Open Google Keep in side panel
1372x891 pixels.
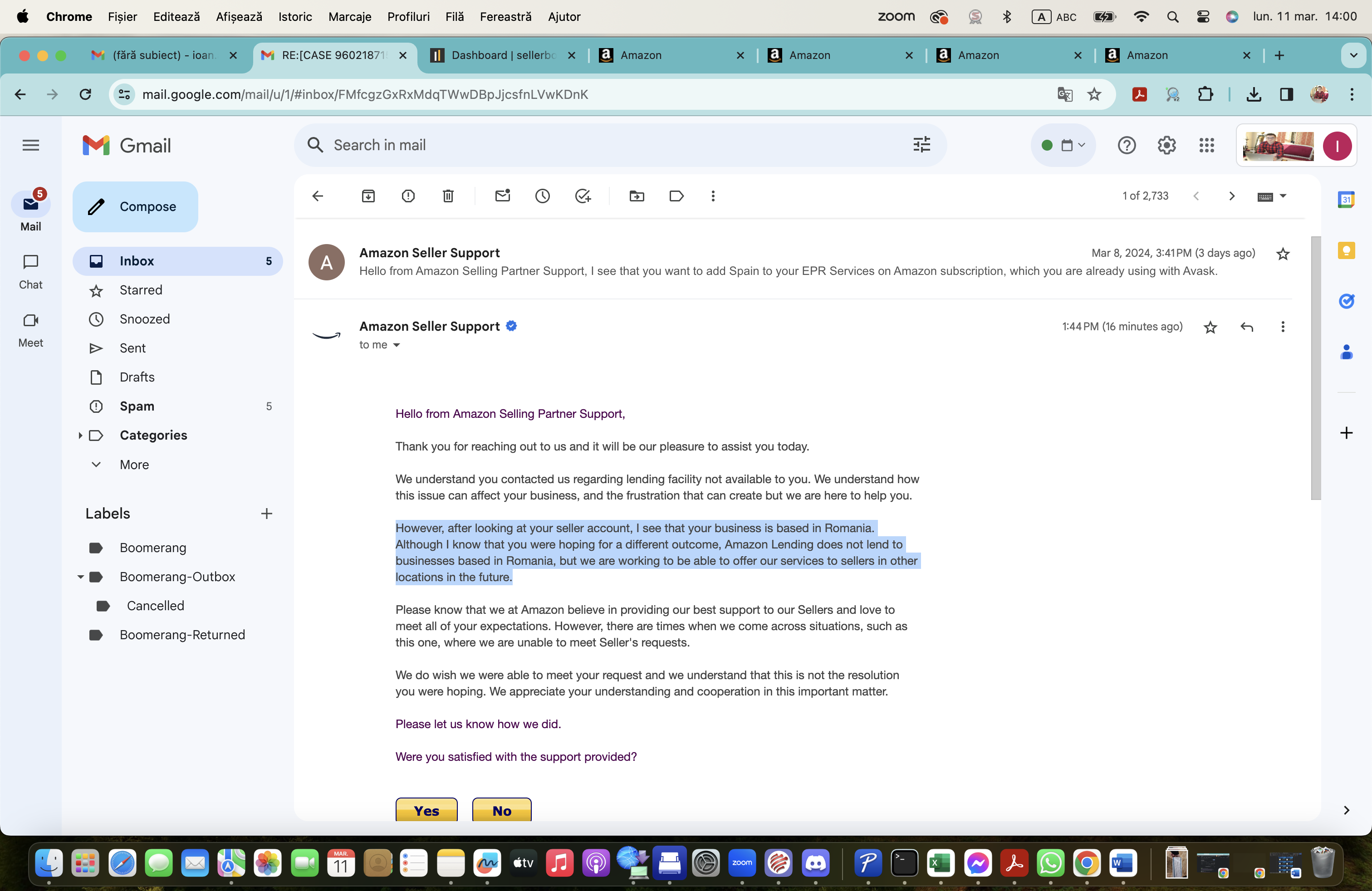[x=1346, y=250]
